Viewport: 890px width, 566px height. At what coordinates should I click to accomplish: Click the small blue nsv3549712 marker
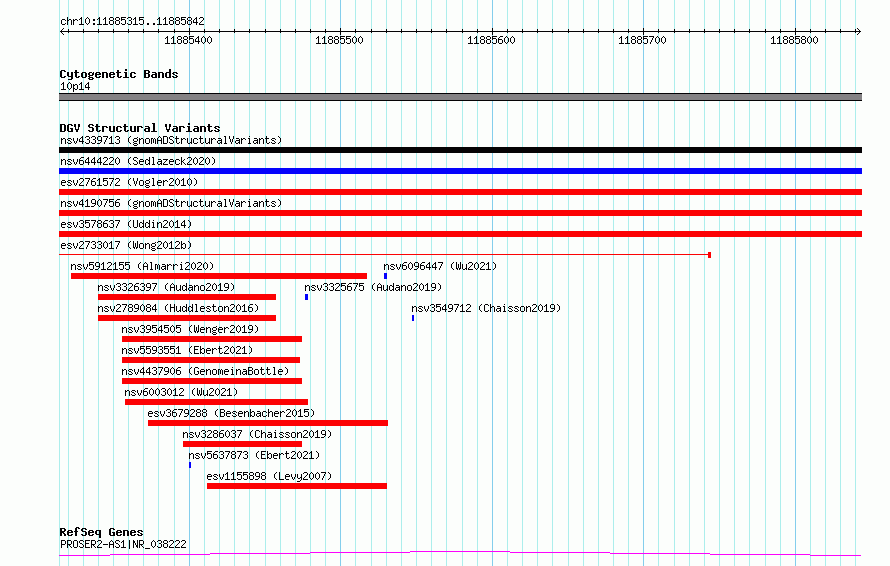tap(413, 318)
